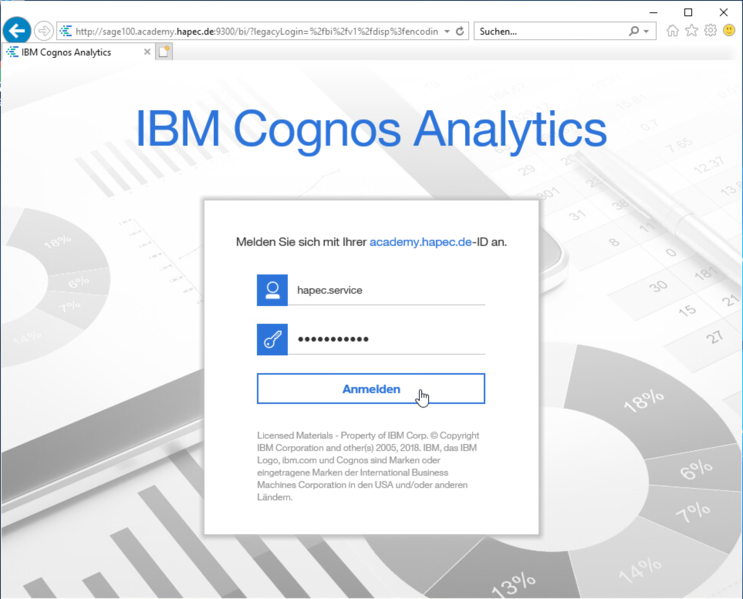Image resolution: width=743 pixels, height=599 pixels.
Task: Open the favorites star icon
Action: pos(692,31)
